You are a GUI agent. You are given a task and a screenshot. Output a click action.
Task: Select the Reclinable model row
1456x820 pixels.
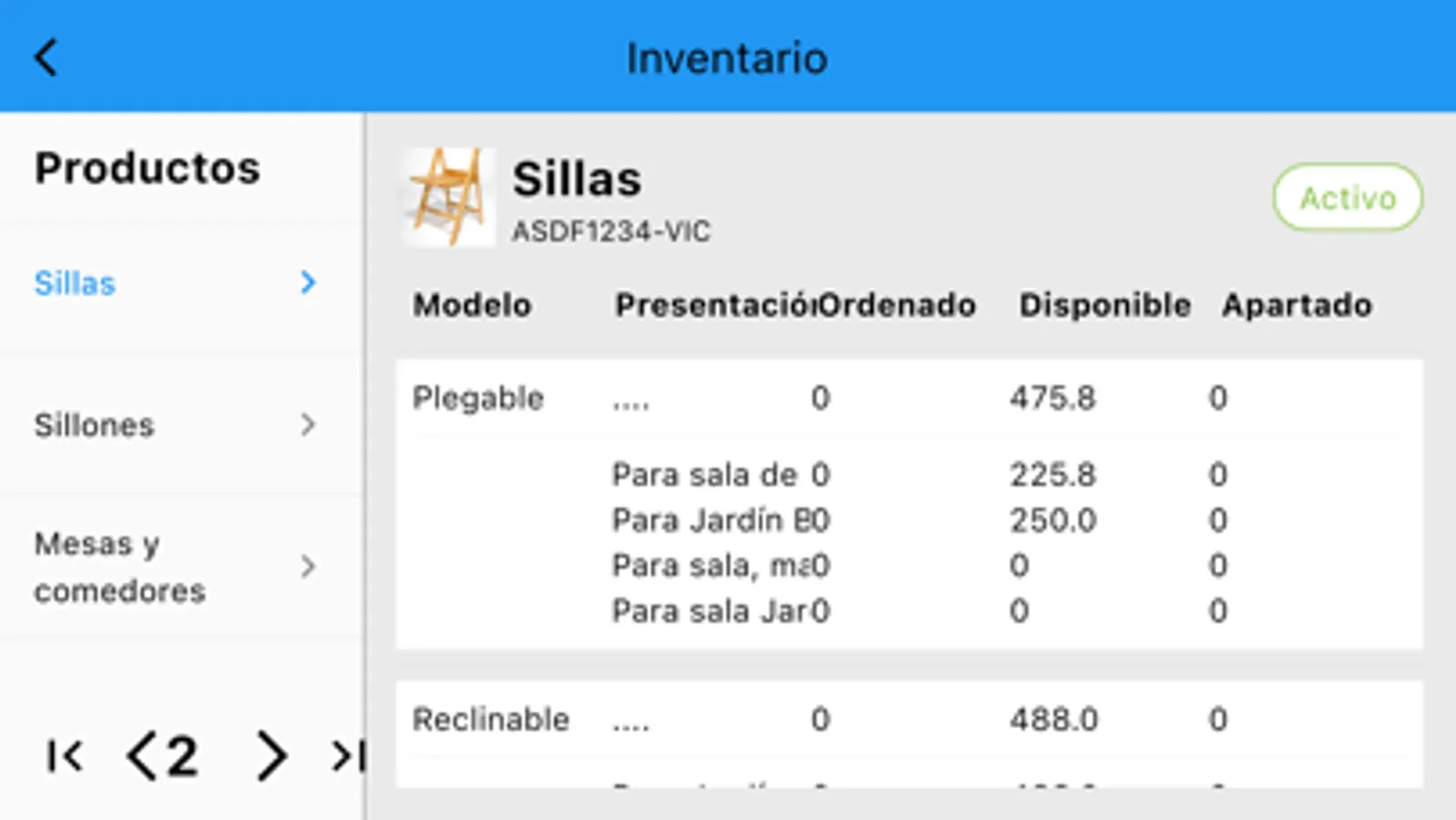click(909, 720)
